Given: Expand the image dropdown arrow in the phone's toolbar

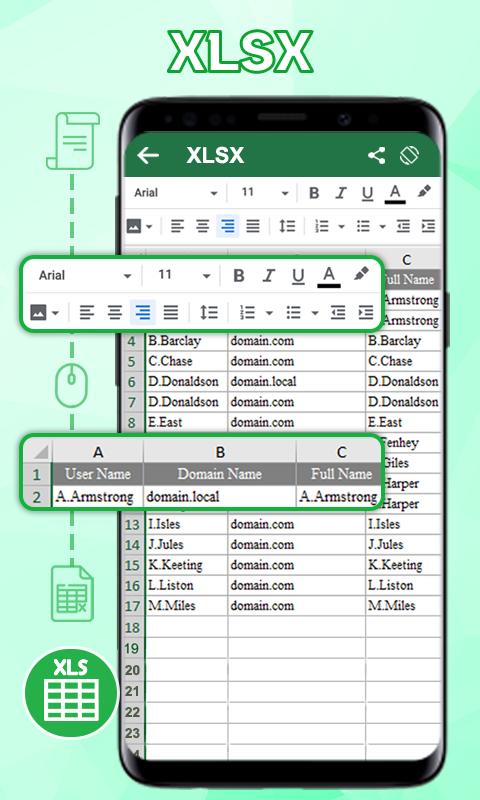Looking at the screenshot, I should click(x=149, y=227).
